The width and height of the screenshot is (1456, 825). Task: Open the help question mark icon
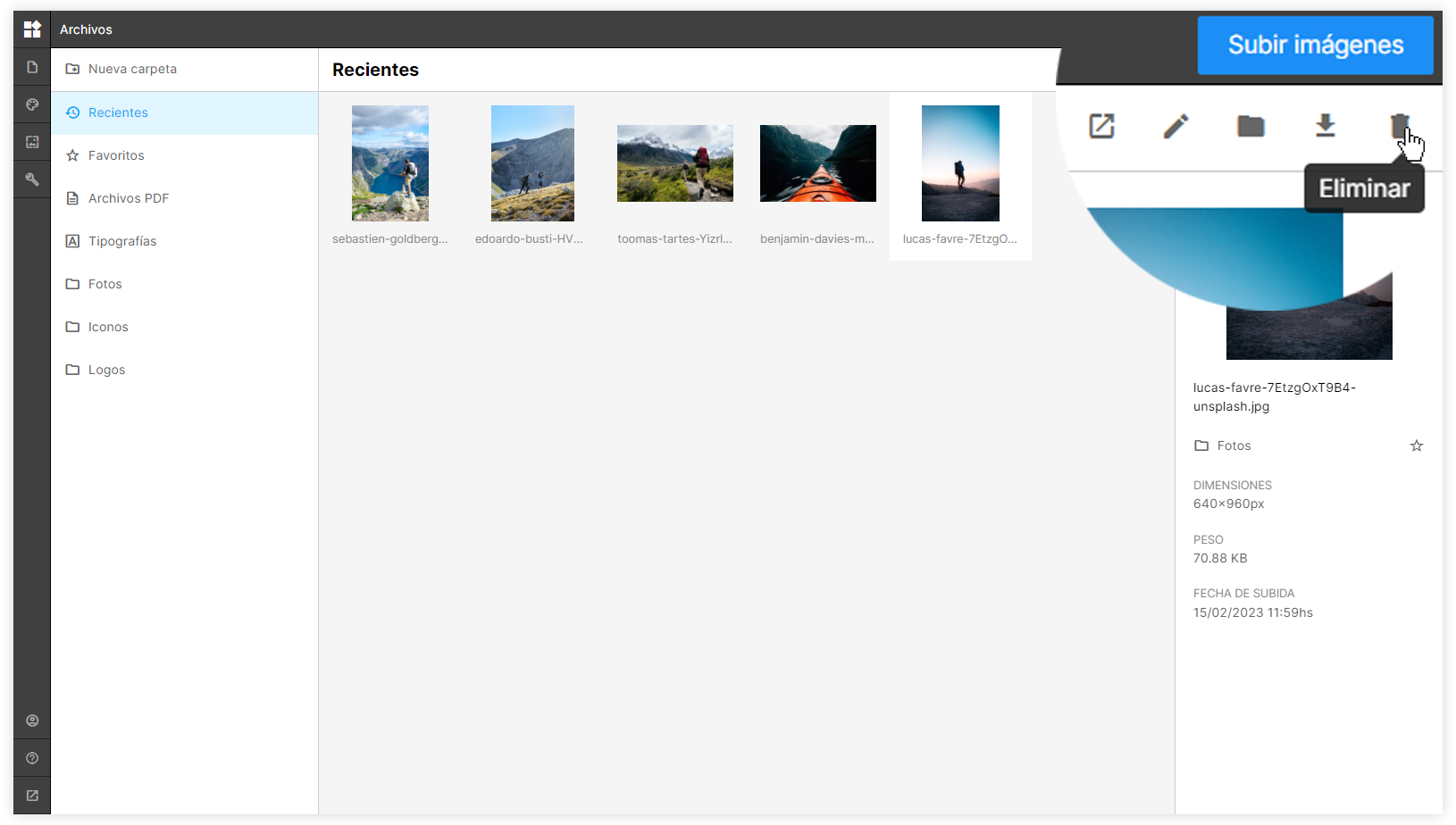32,758
